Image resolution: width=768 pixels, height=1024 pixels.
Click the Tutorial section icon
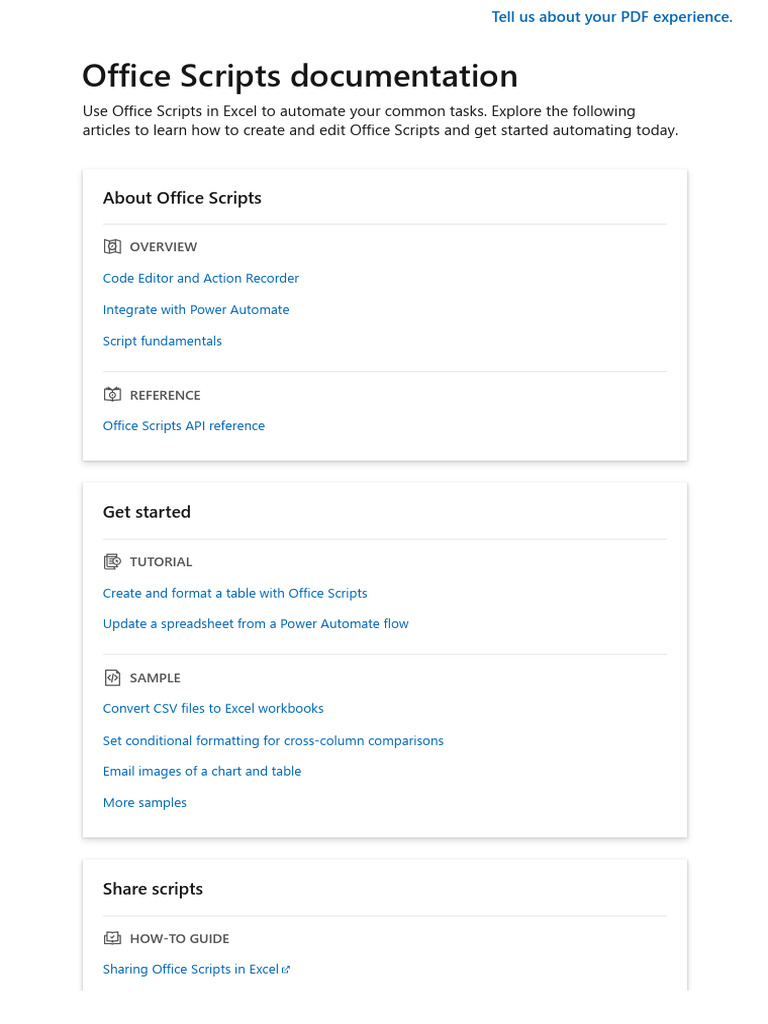112,562
